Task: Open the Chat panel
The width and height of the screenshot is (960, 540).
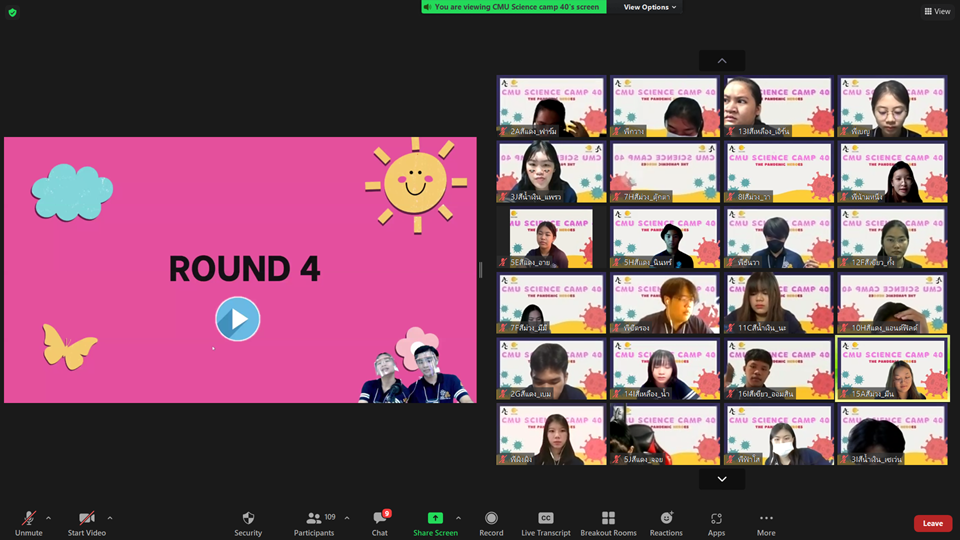Action: click(380, 518)
